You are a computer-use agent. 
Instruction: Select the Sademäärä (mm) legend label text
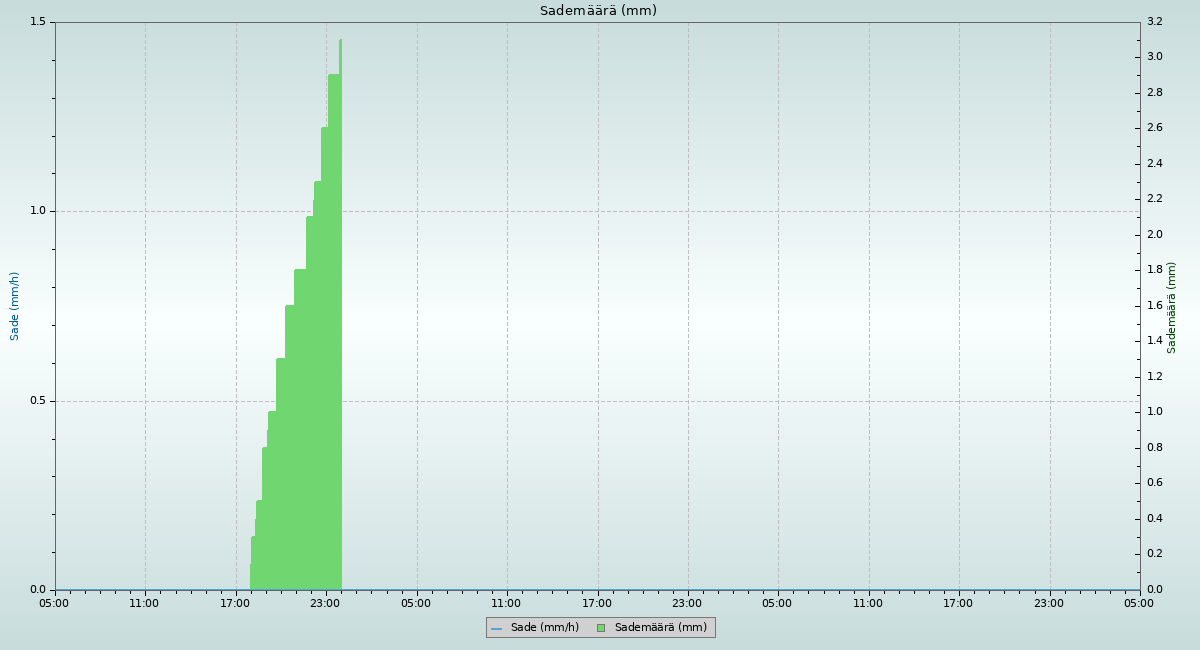pyautogui.click(x=660, y=628)
